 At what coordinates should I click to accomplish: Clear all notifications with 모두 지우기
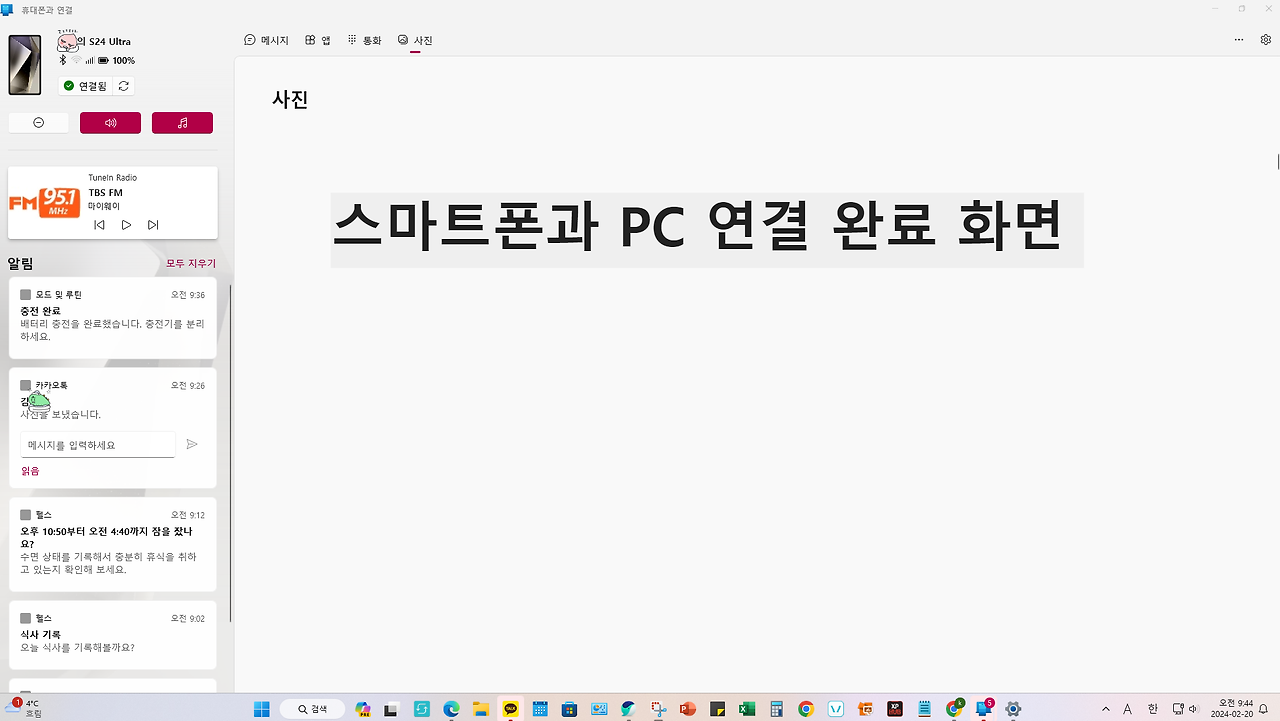tap(190, 262)
